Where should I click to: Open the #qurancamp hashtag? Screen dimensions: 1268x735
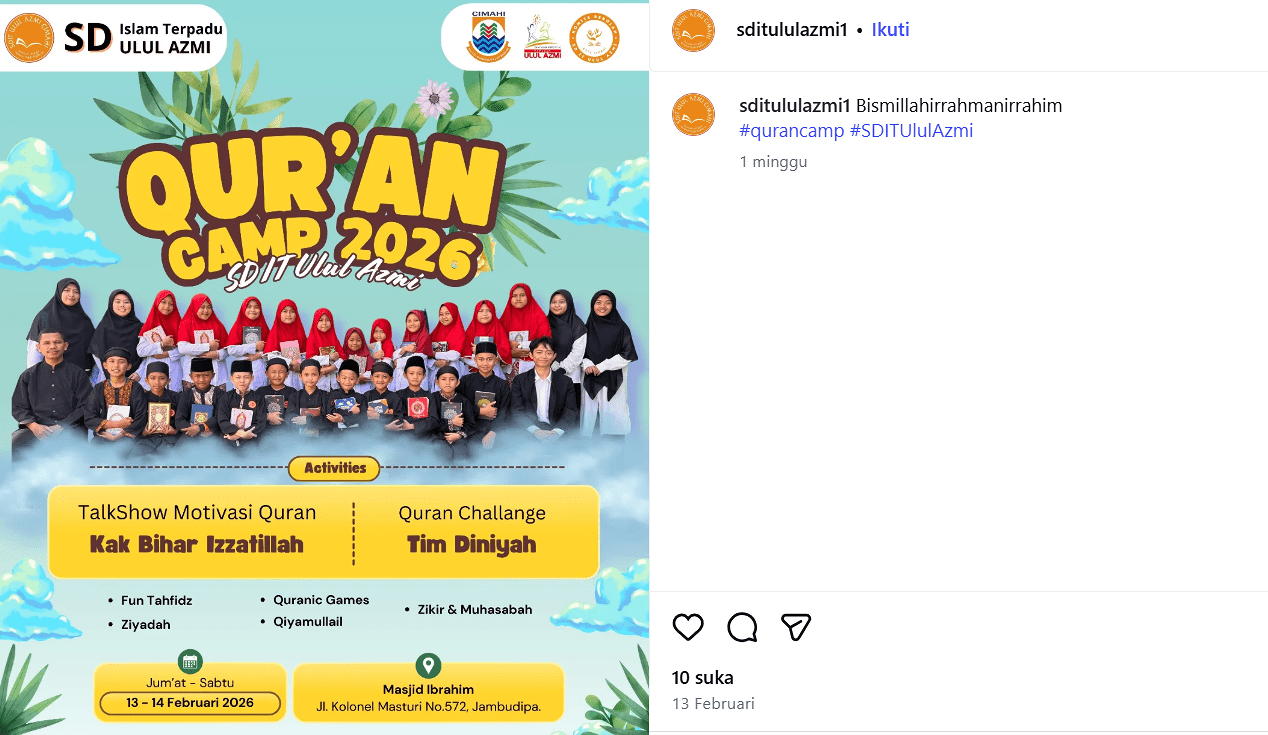click(x=792, y=130)
